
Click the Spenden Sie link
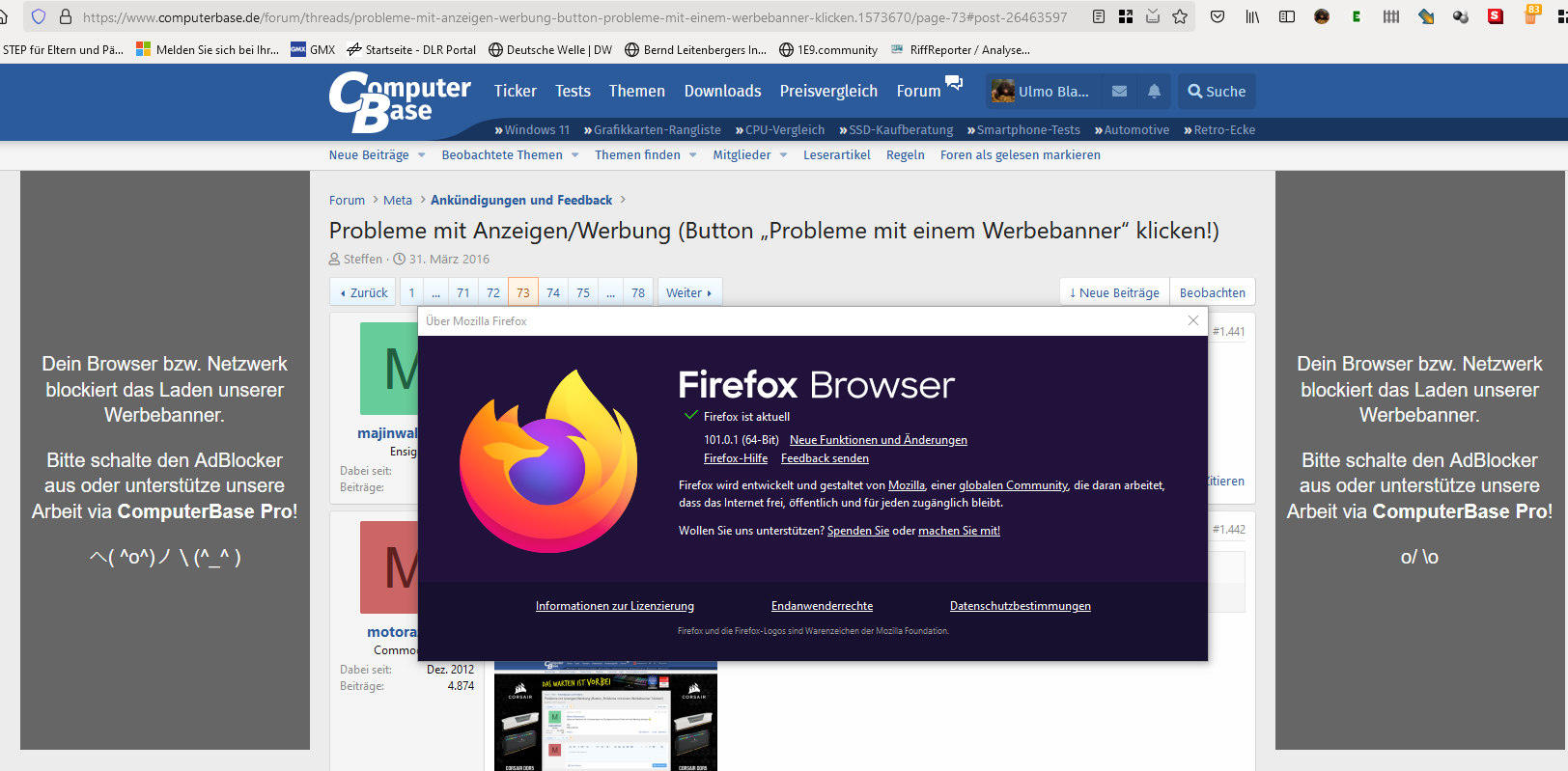pyautogui.click(x=857, y=531)
